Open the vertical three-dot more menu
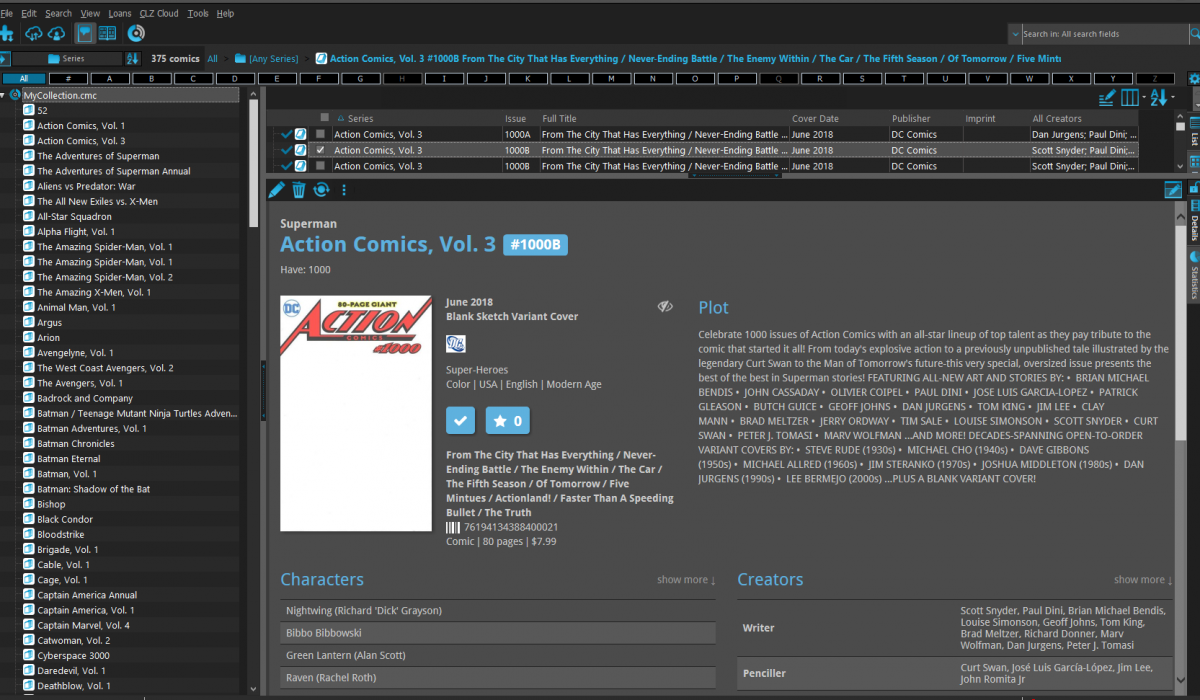1200x700 pixels. pyautogui.click(x=344, y=189)
